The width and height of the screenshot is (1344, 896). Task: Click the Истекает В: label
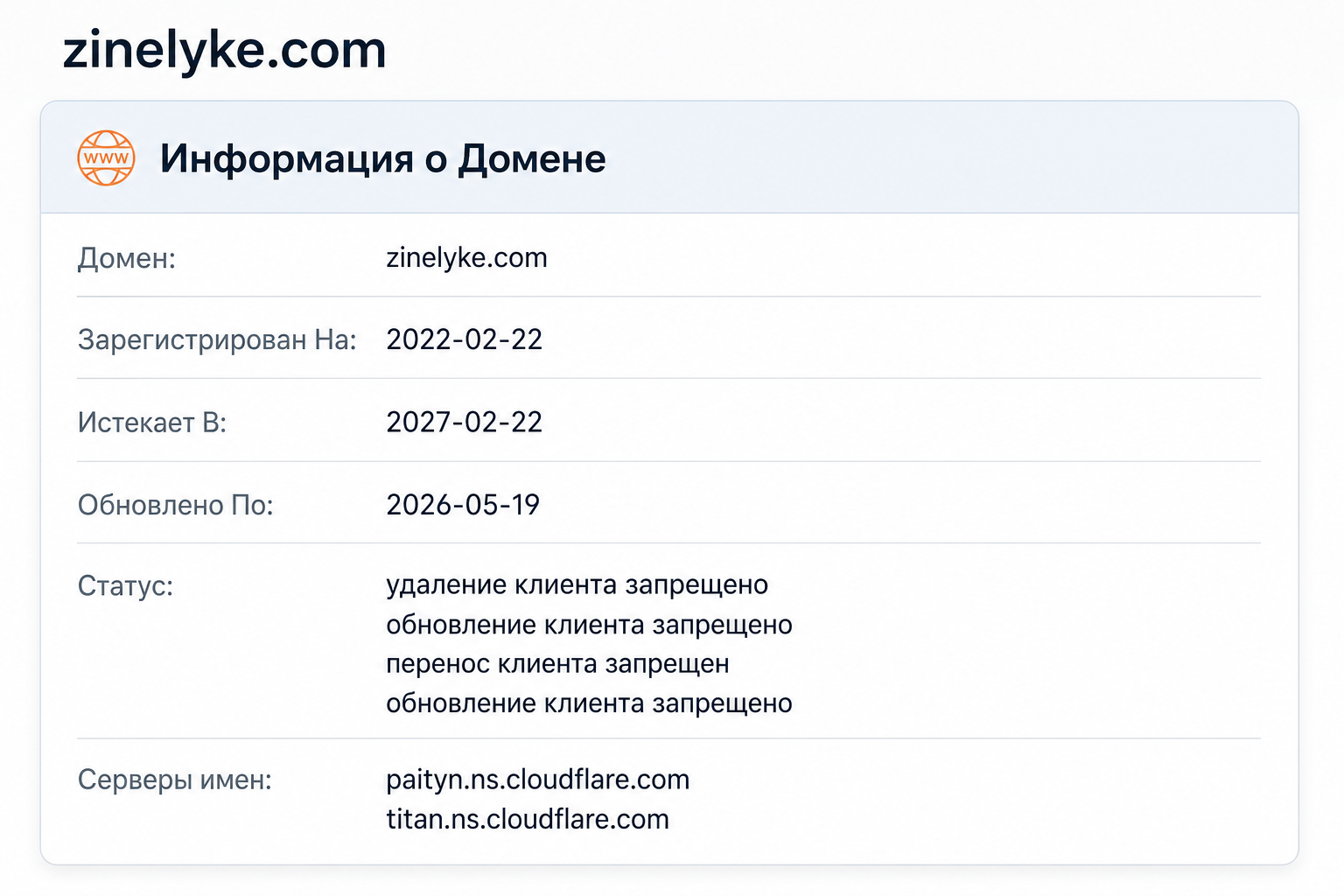coord(152,423)
